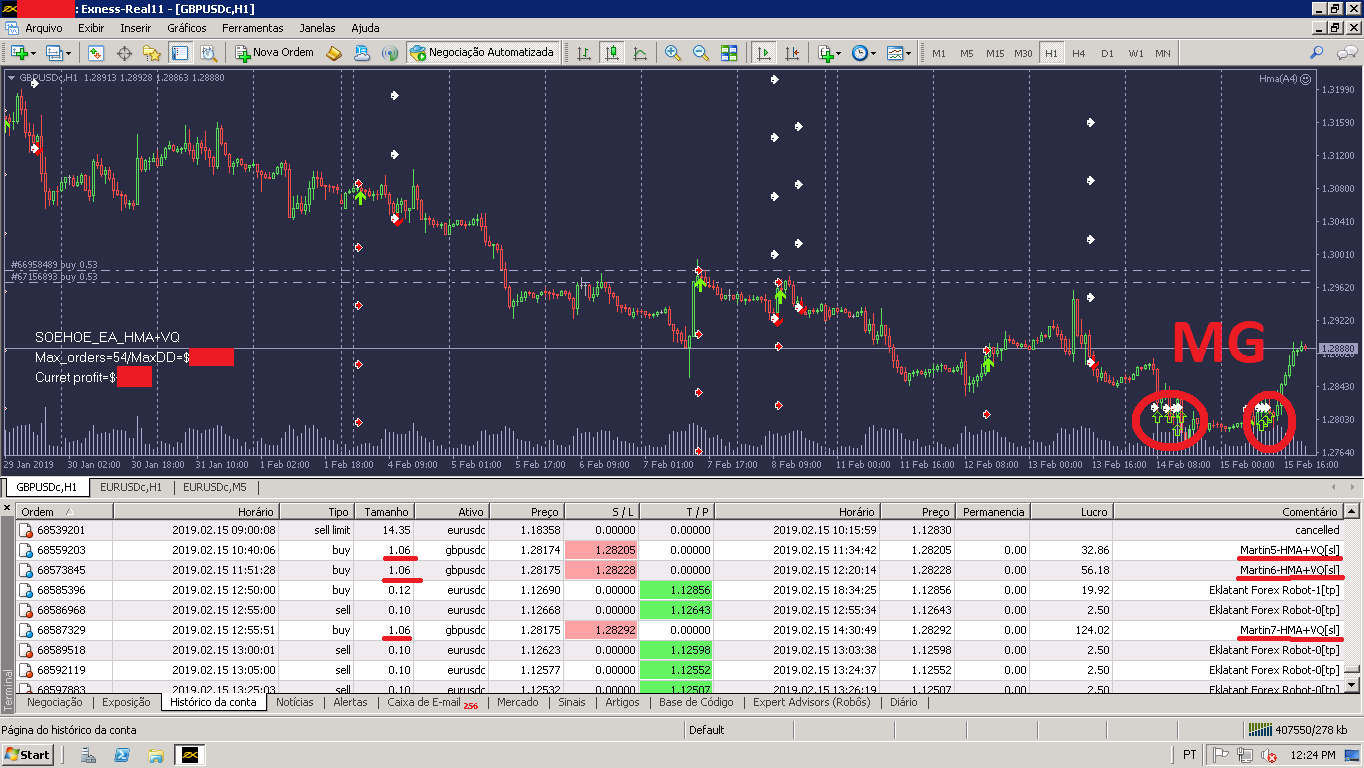Viewport: 1364px width, 768px height.
Task: Toggle the Terminal panel icon
Action: [180, 53]
